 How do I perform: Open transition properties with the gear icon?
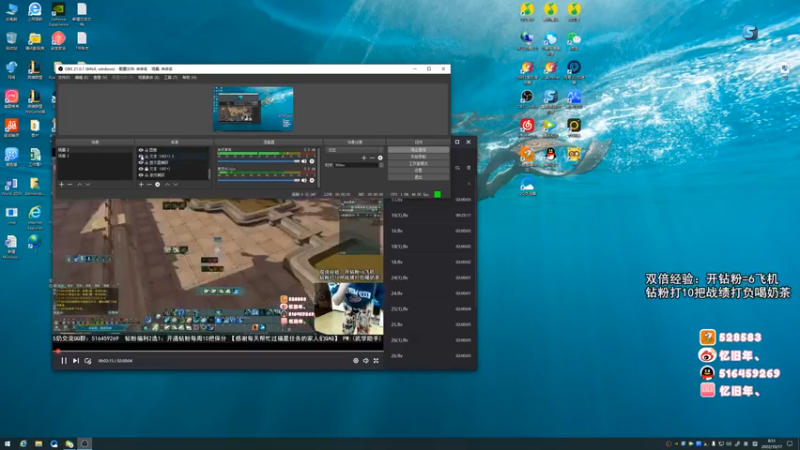[380, 158]
